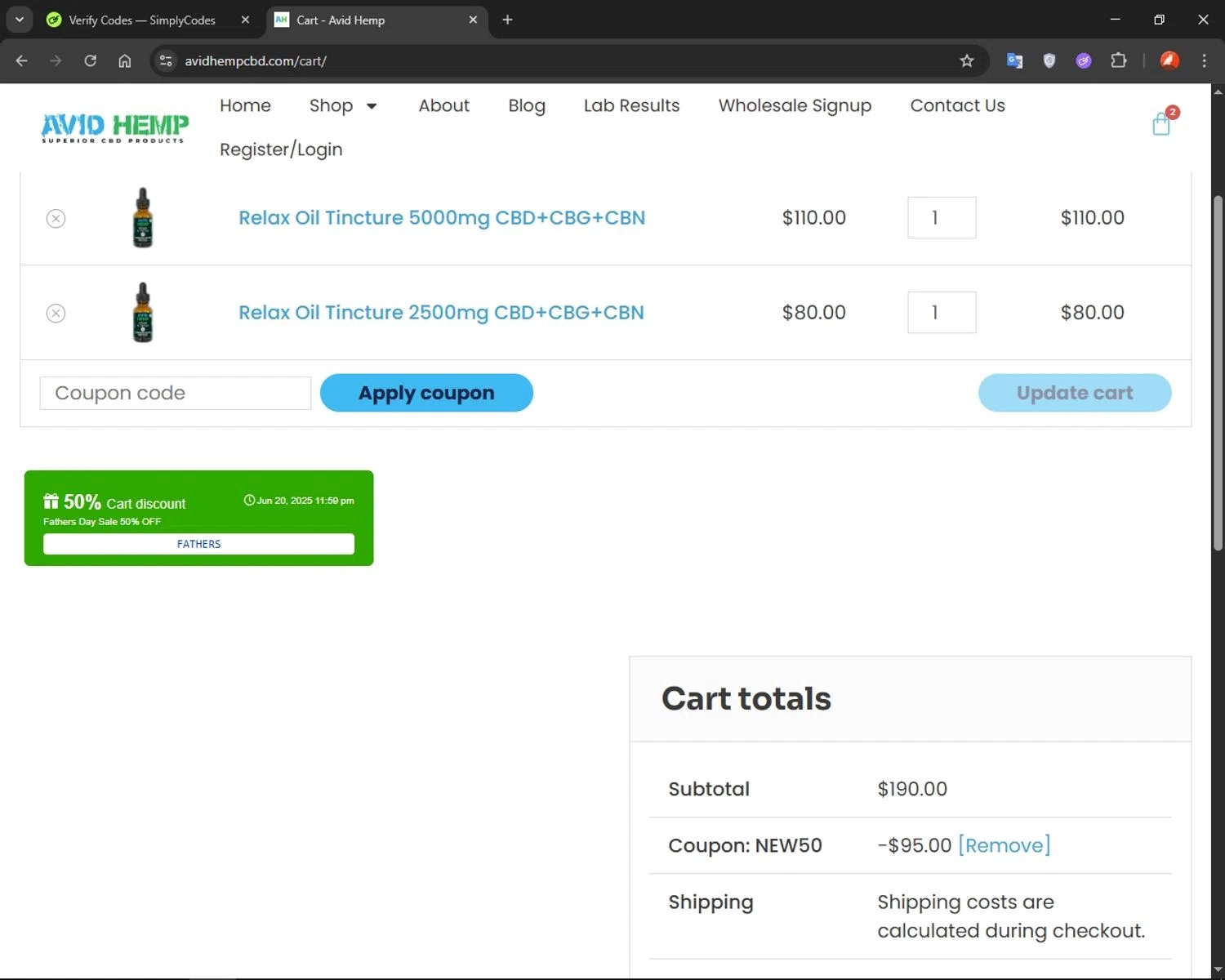The width and height of the screenshot is (1225, 980).
Task: Click the Update cart button
Action: (1075, 393)
